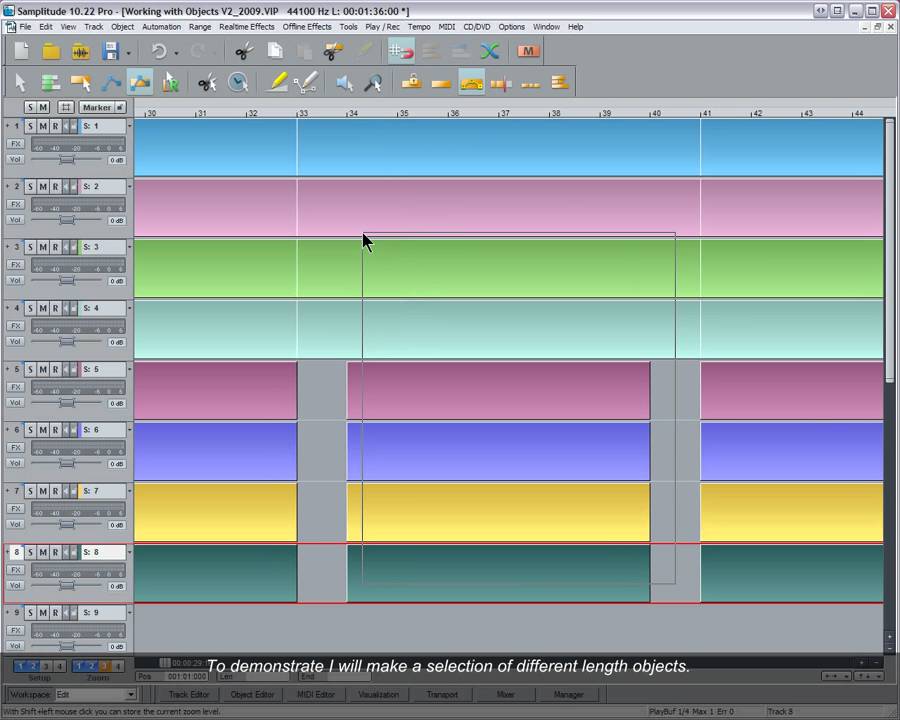Click the orange M mixer icon
900x720 pixels.
pyautogui.click(x=528, y=51)
